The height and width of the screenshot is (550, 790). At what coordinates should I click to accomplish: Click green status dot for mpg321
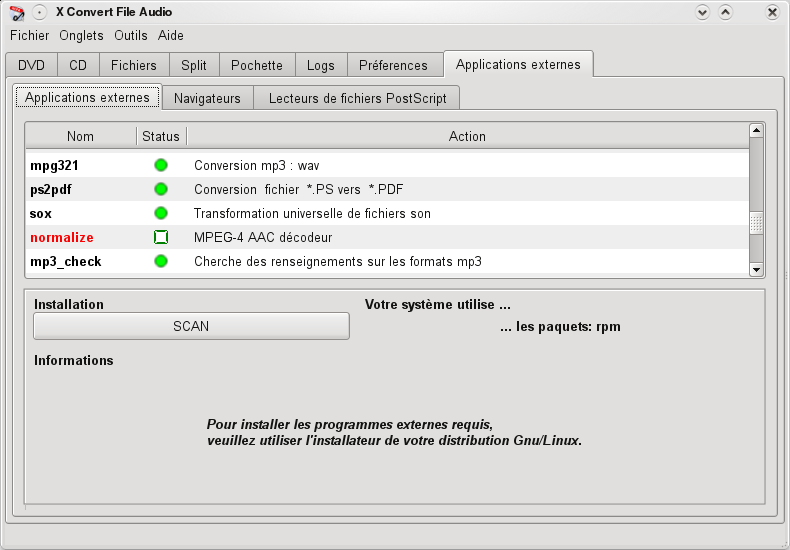(x=161, y=165)
